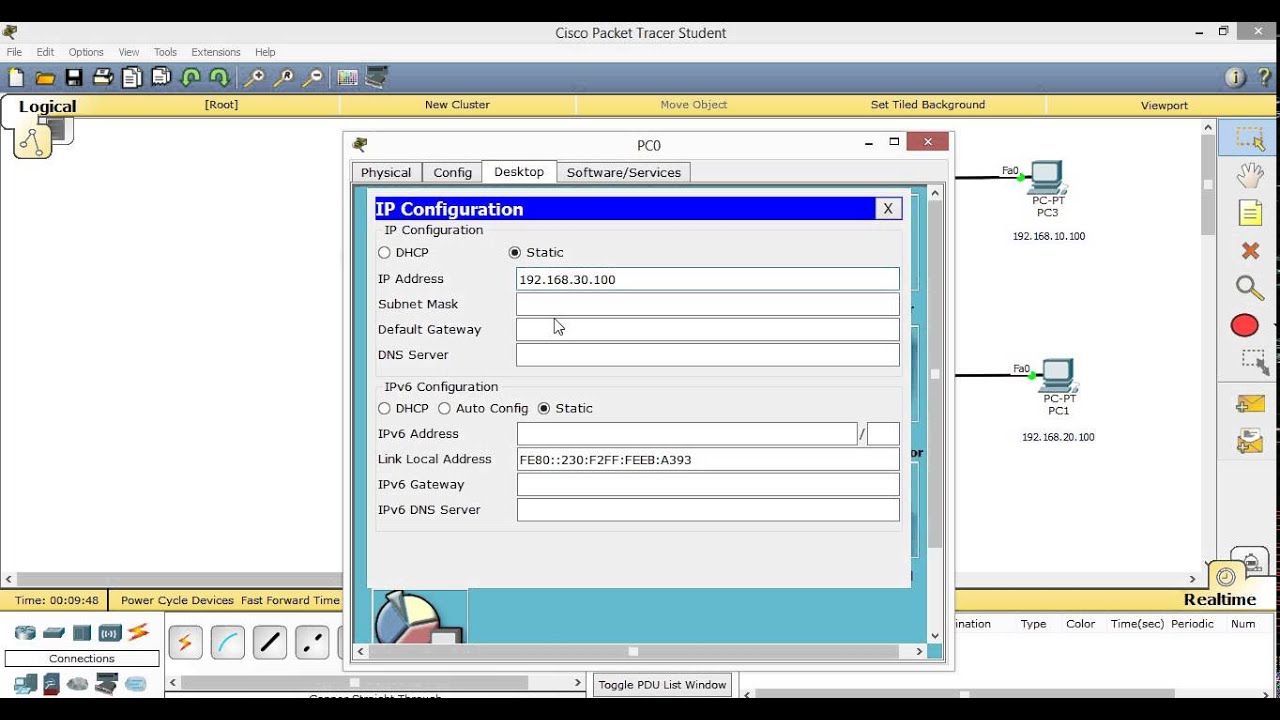The image size is (1280, 720).
Task: Choose Switches device category
Action: [54, 633]
